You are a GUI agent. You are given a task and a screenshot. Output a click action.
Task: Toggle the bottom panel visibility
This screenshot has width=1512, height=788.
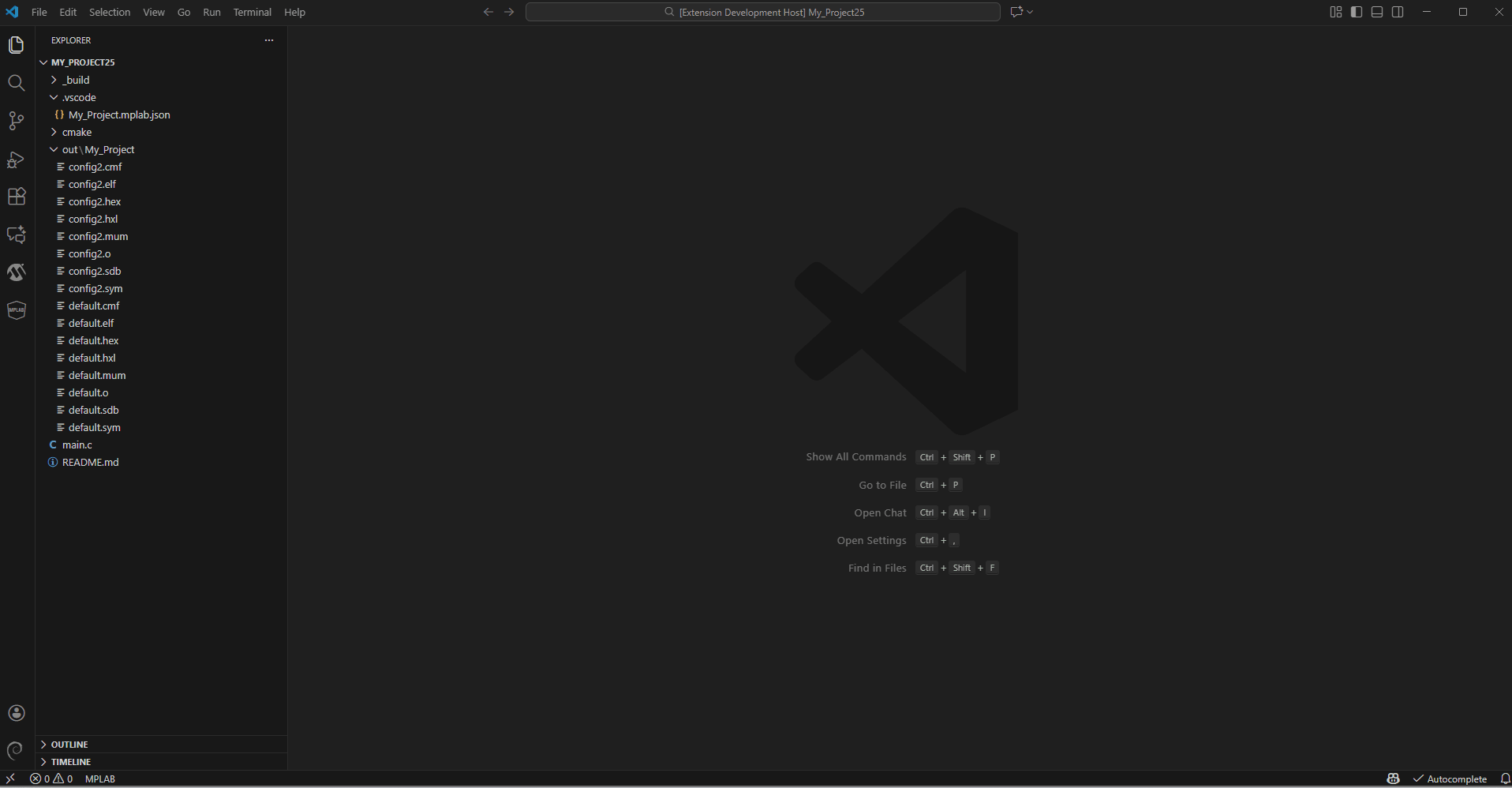pyautogui.click(x=1377, y=12)
